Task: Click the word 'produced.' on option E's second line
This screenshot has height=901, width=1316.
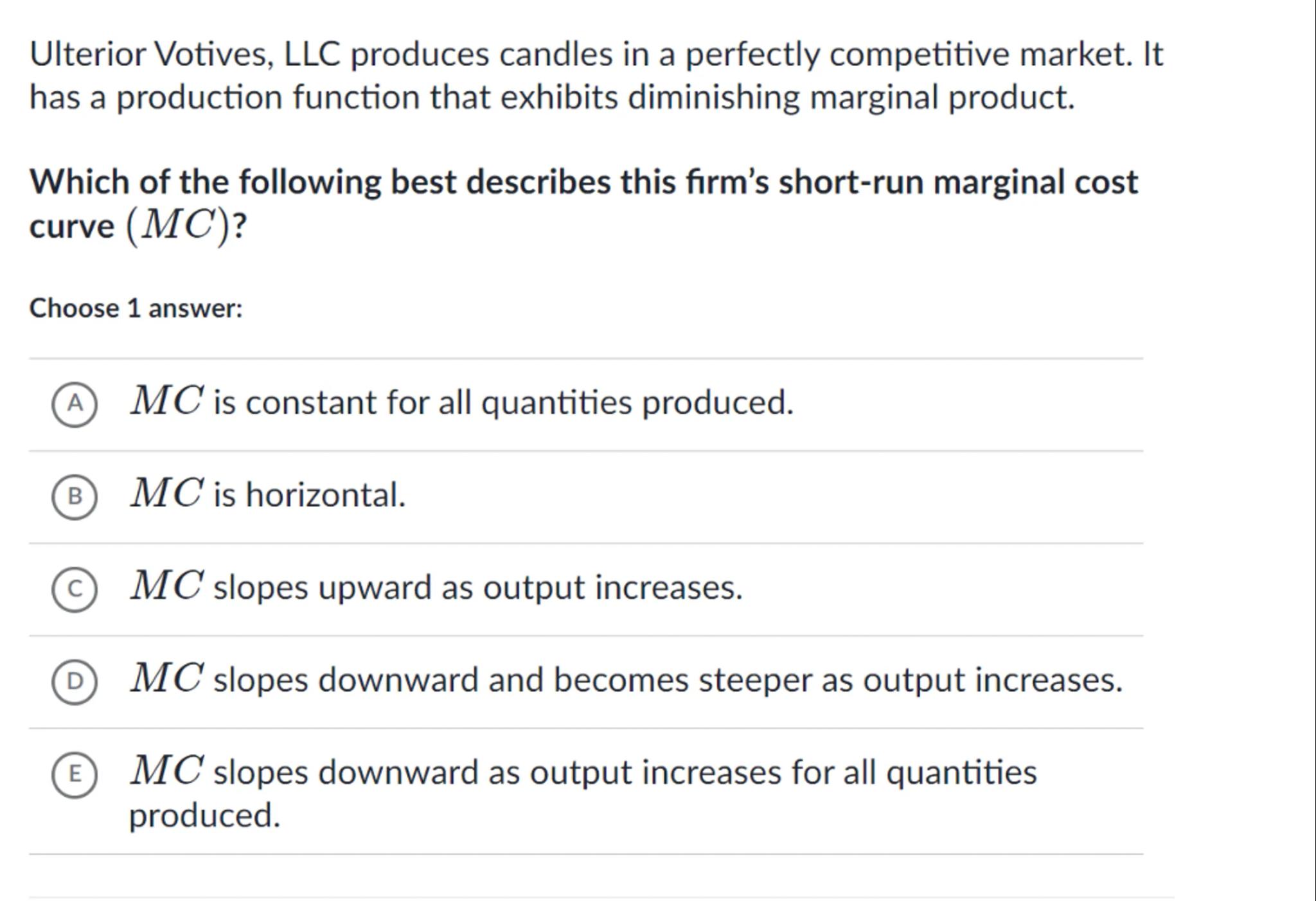Action: pyautogui.click(x=204, y=816)
